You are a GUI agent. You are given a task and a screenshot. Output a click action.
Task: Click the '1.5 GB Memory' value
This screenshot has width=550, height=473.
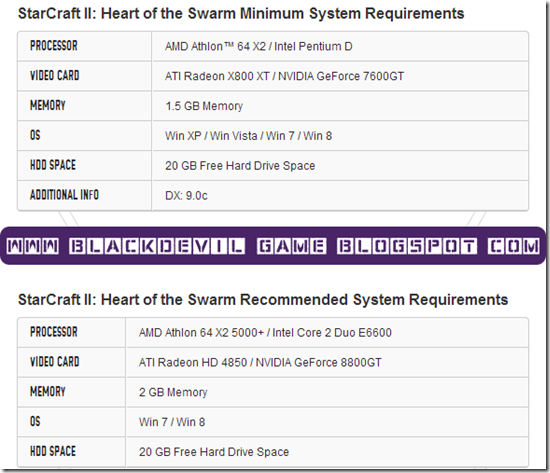[204, 106]
